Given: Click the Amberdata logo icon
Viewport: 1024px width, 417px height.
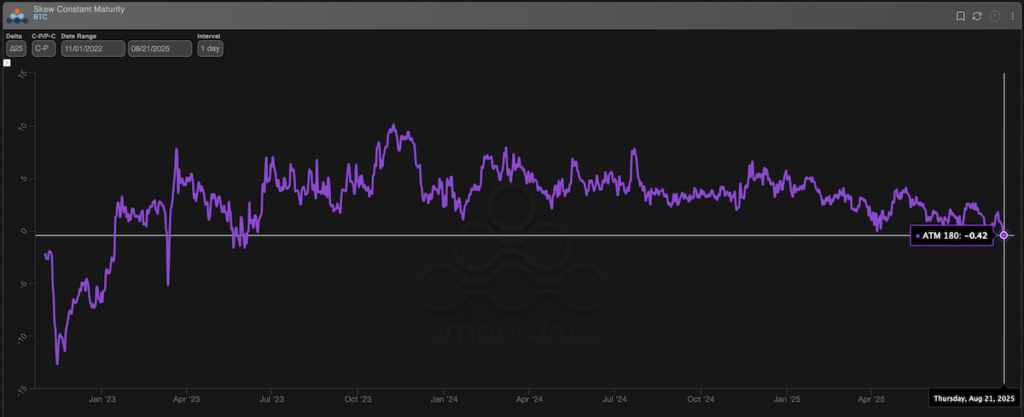Looking at the screenshot, I should point(16,13).
